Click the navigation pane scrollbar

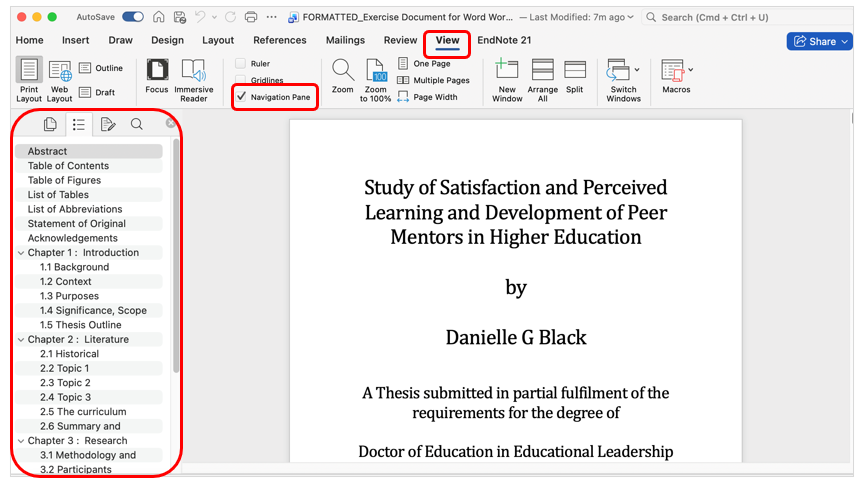(176, 256)
